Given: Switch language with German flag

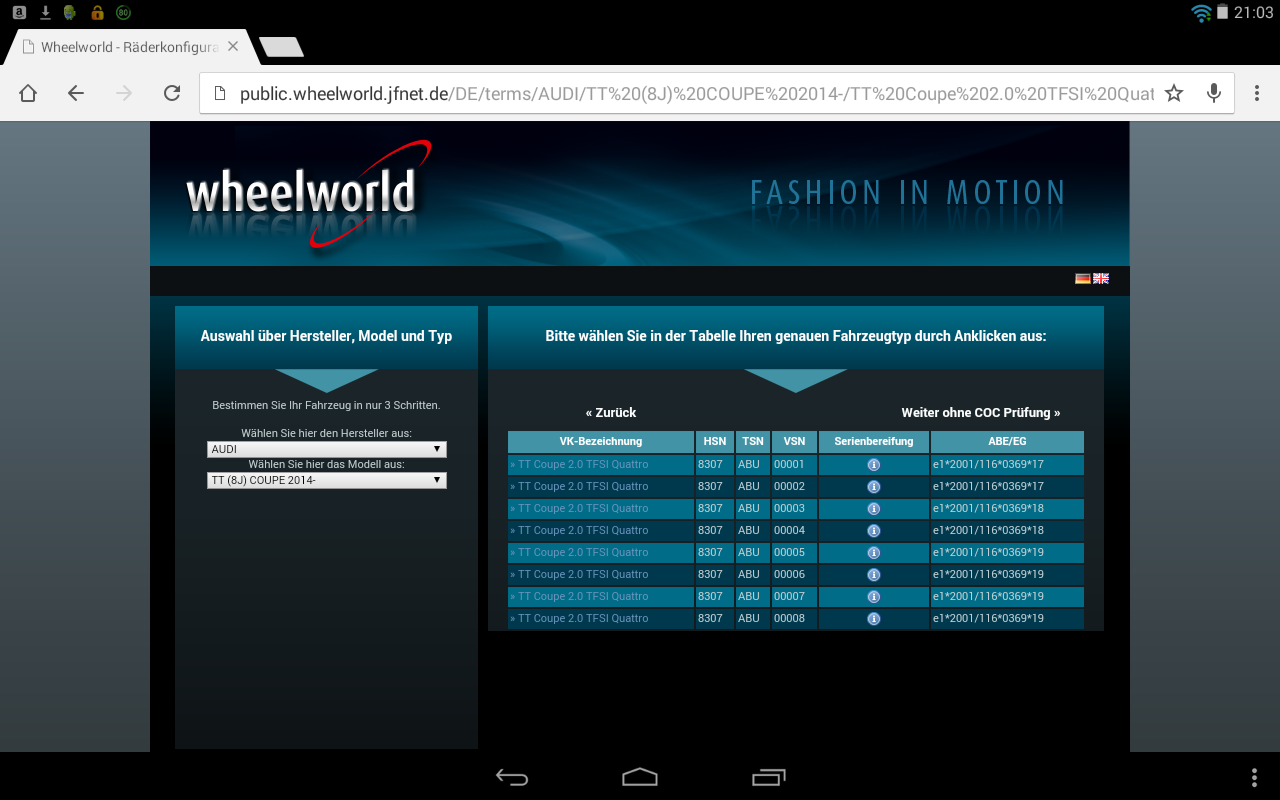Looking at the screenshot, I should 1083,278.
